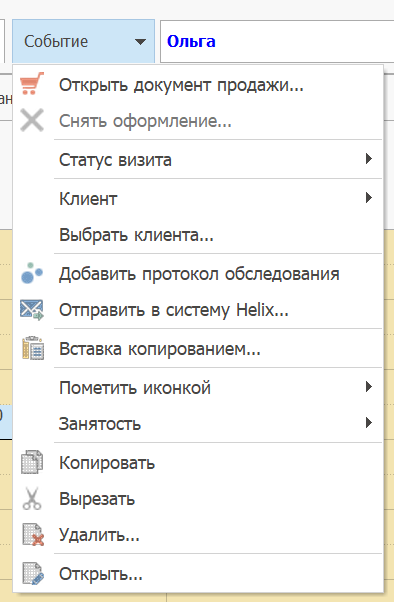394x602 pixels.
Task: Choose Отправить в систему Helix…
Action: pos(198,310)
